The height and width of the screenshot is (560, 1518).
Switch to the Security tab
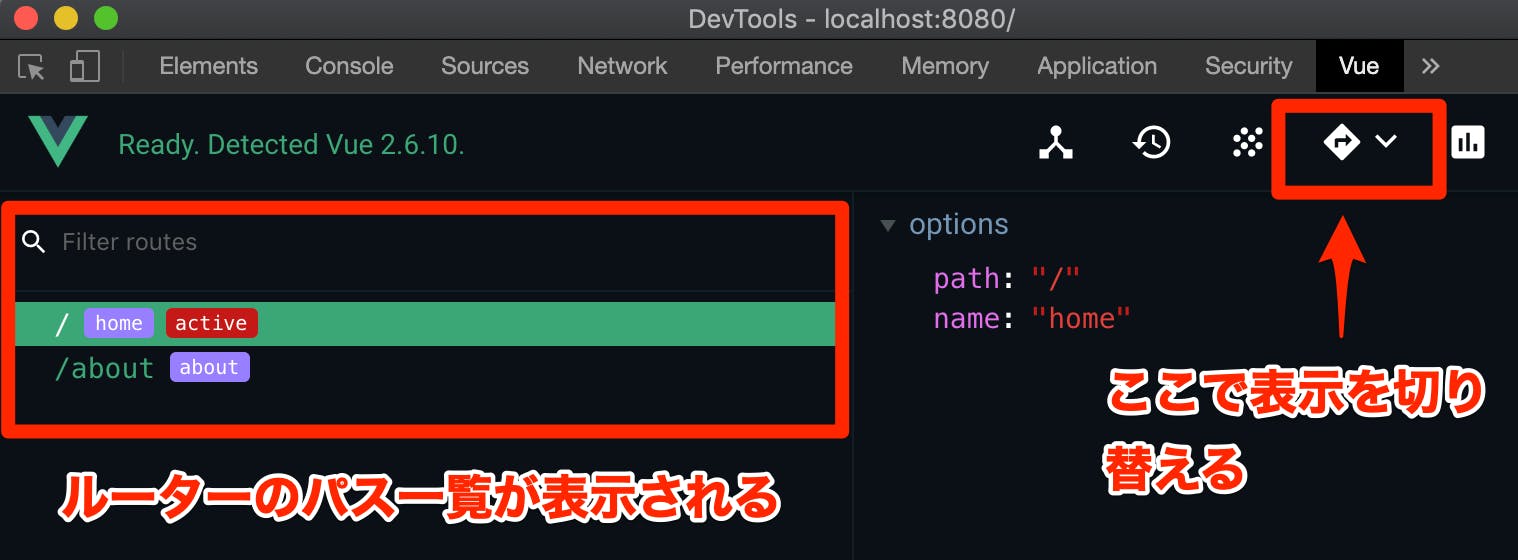(x=1249, y=66)
